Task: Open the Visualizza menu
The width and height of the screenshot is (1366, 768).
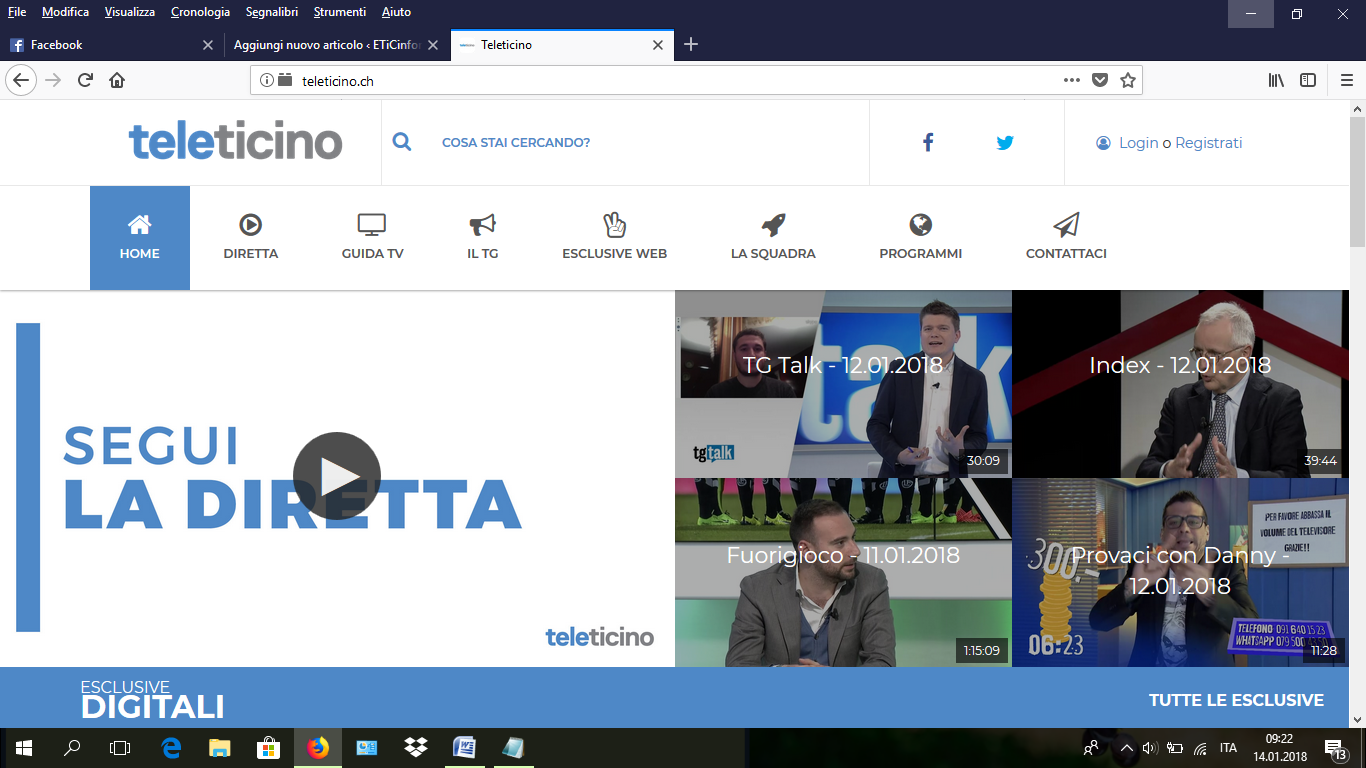Action: coord(130,12)
